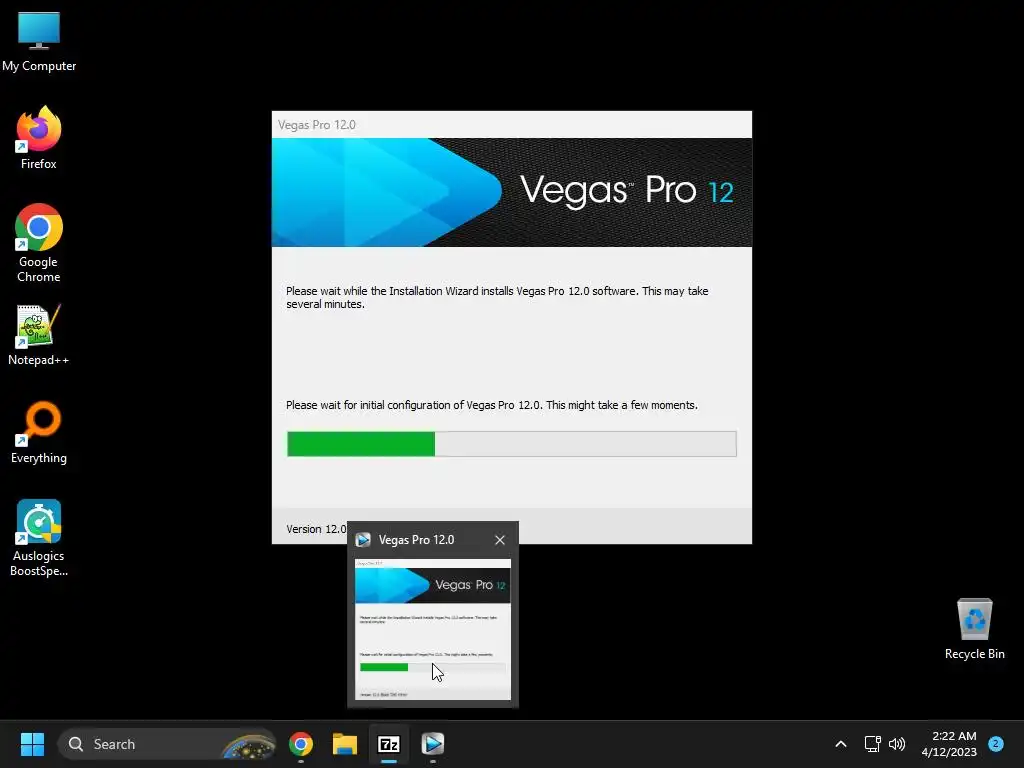Viewport: 1024px width, 768px height.
Task: Select the Google Chrome desktop shortcut
Action: click(x=39, y=243)
